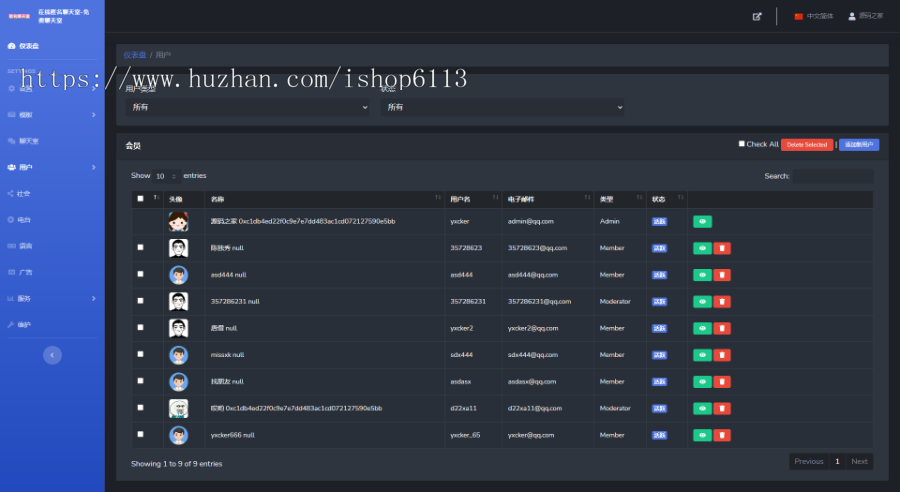Select the checkbox for user 35728623

141,247
